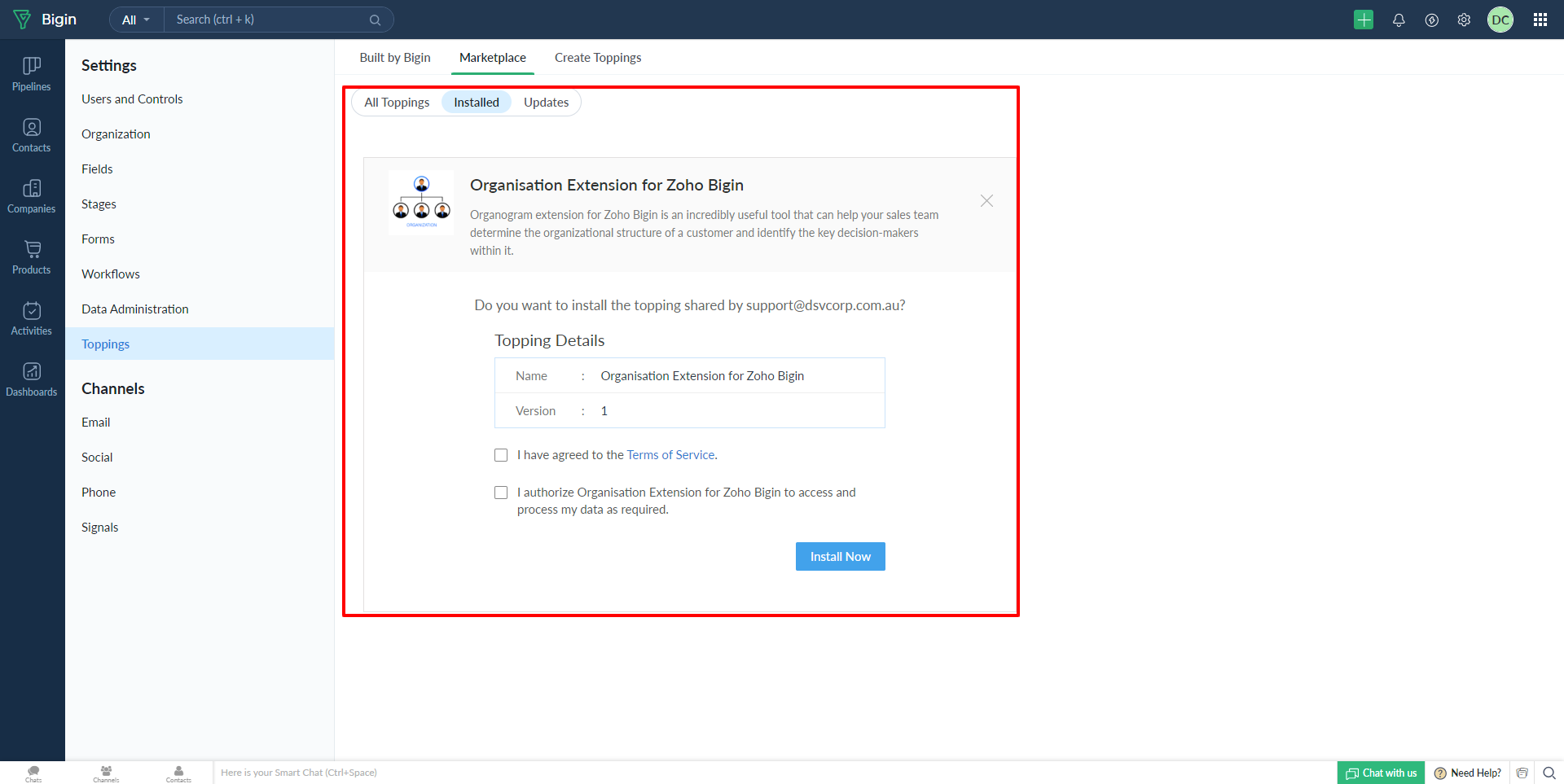Viewport: 1564px width, 784px height.
Task: Open Chats in bottom bar
Action: coord(33,773)
